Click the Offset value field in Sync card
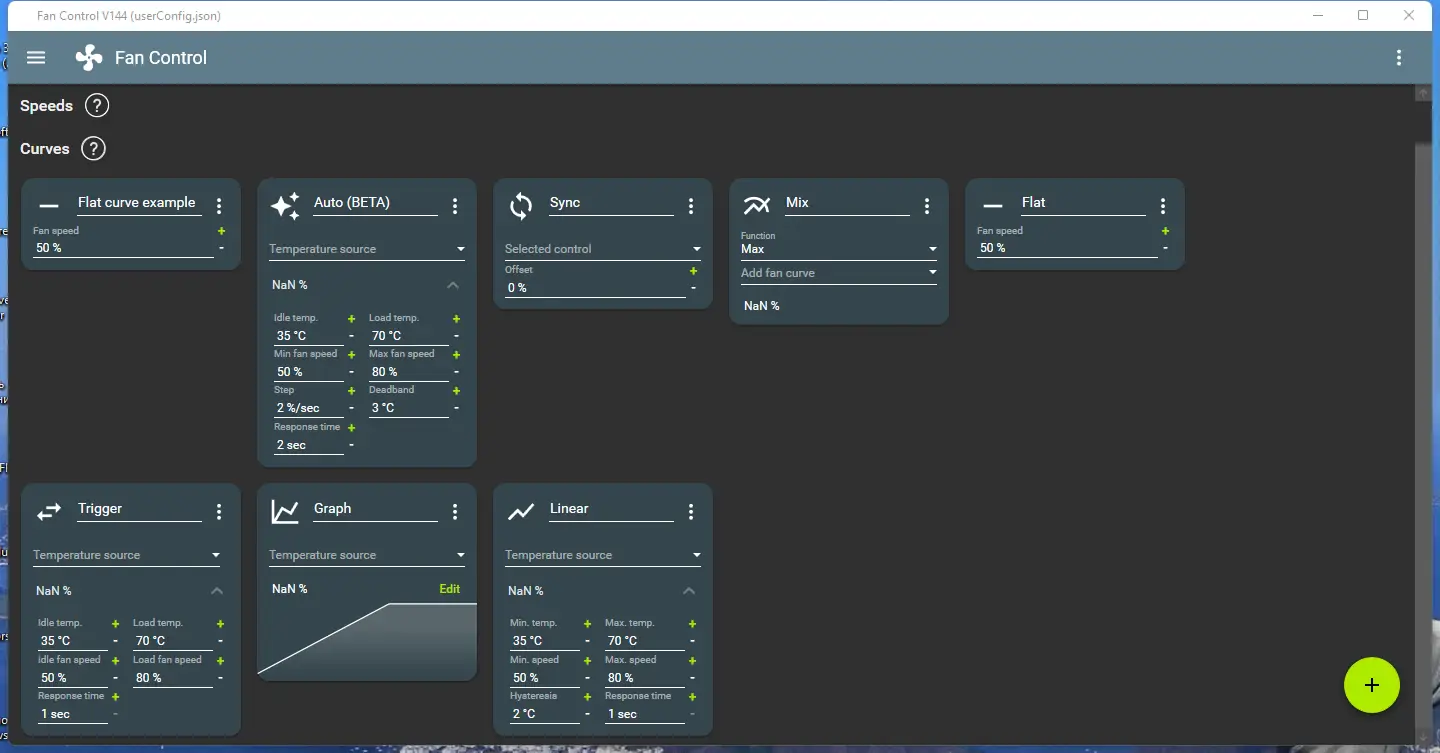 595,288
